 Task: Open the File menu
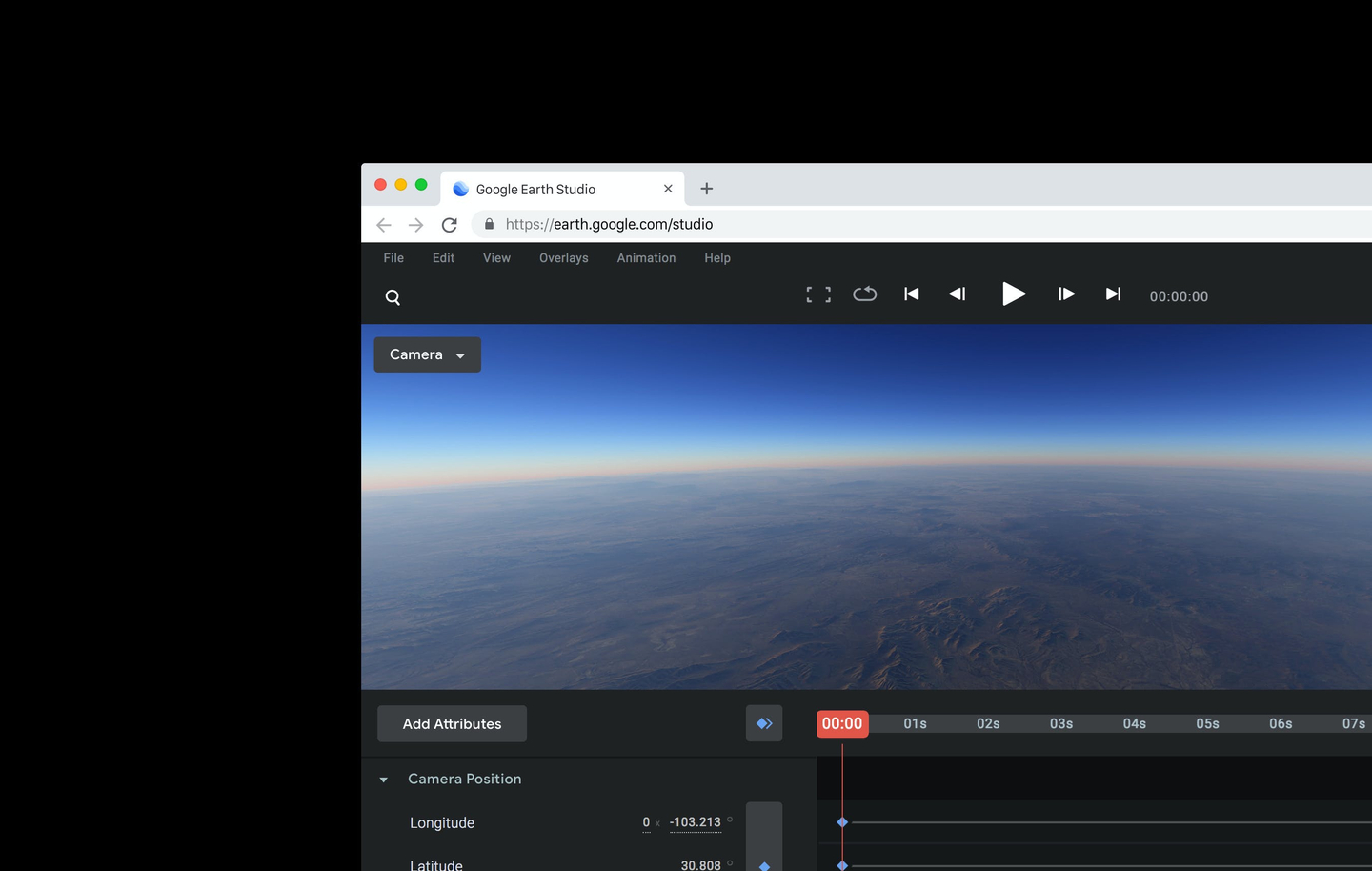(393, 258)
